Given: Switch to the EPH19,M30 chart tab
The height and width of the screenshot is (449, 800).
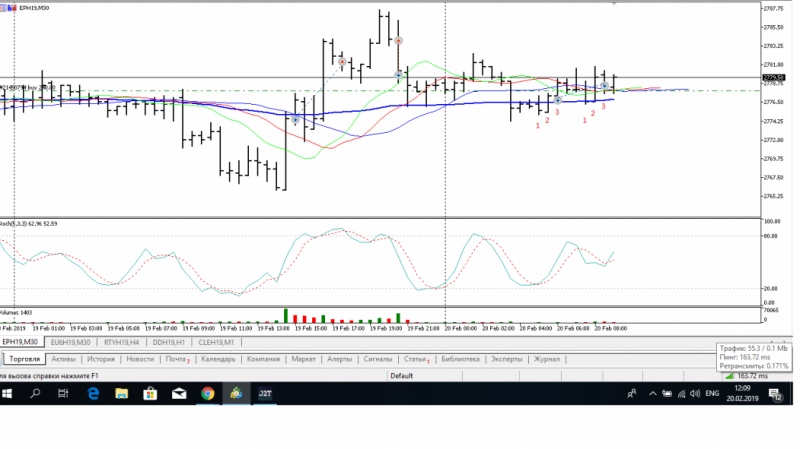Looking at the screenshot, I should click(x=20, y=342).
